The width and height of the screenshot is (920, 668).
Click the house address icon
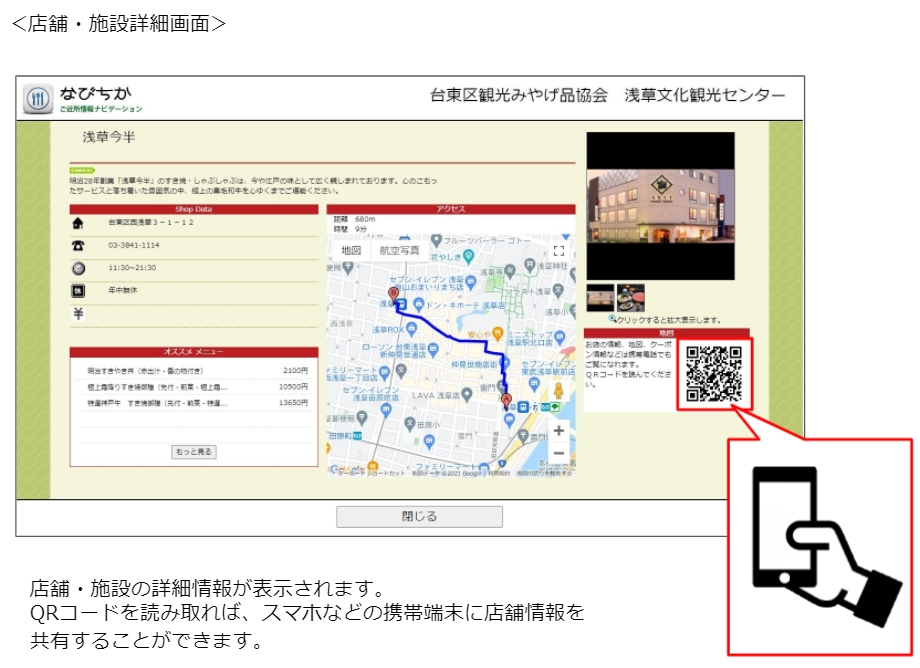click(78, 223)
